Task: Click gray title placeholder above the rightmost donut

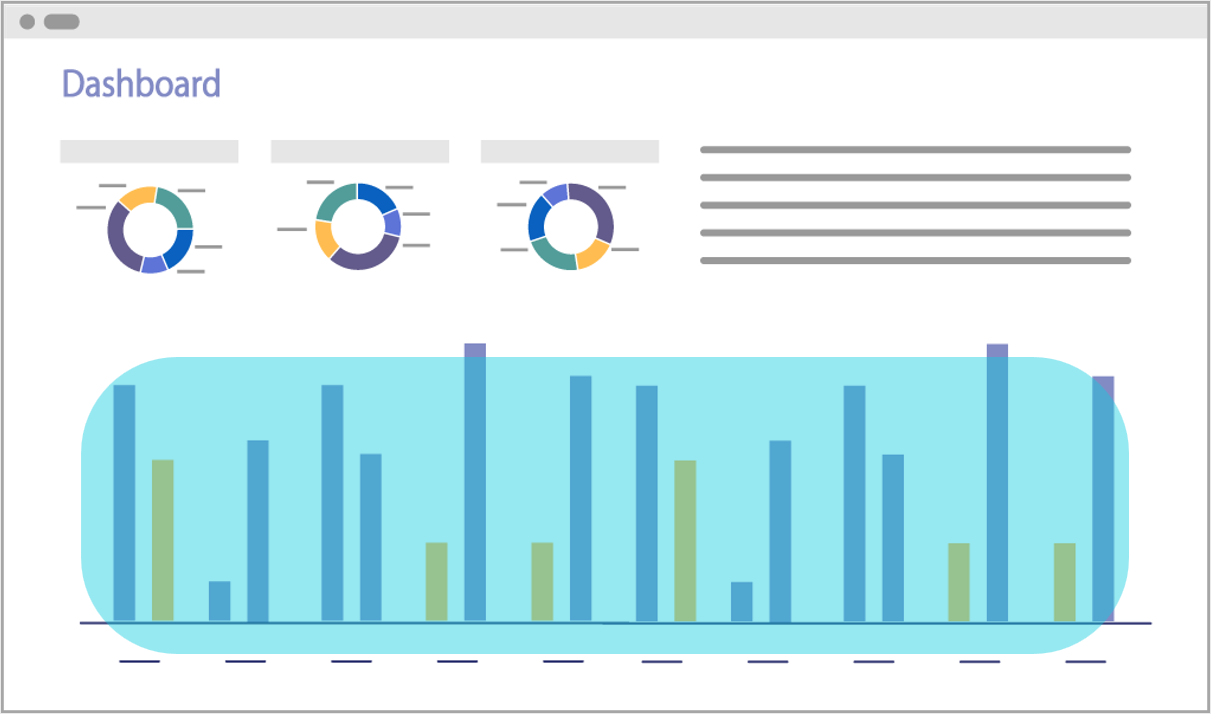Action: click(570, 151)
